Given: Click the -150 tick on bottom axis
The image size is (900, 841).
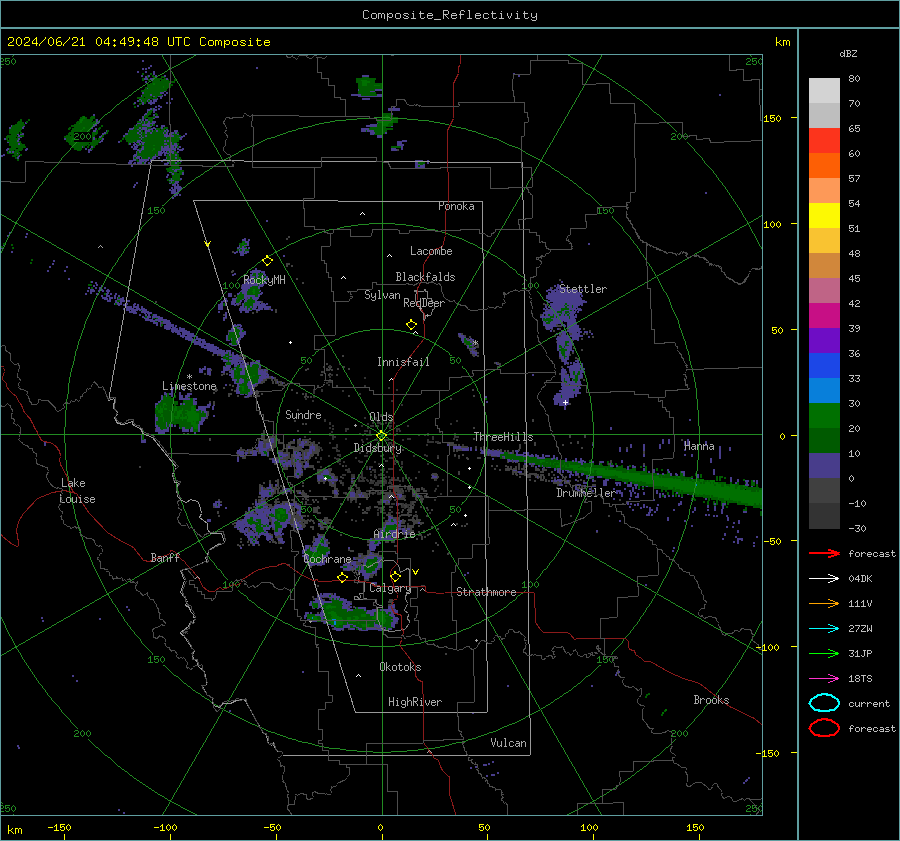Looking at the screenshot, I should [x=59, y=827].
